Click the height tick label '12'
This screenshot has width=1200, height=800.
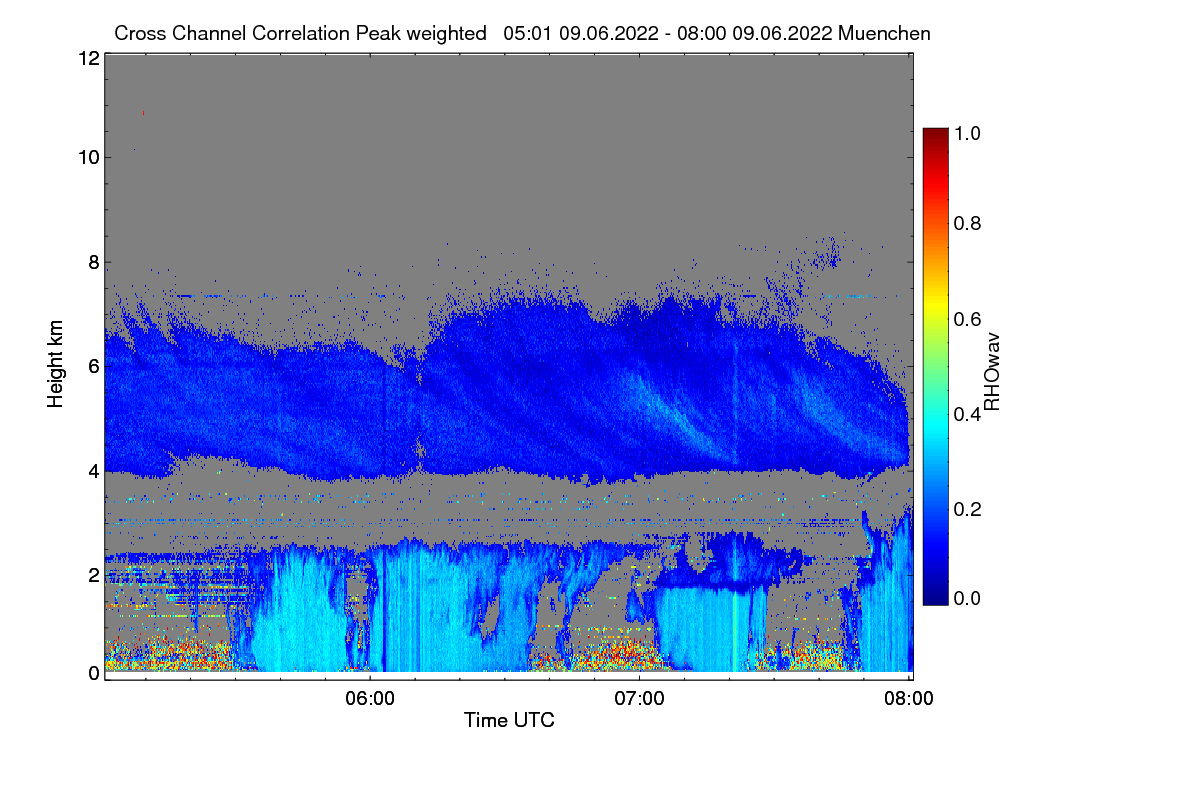[x=87, y=58]
